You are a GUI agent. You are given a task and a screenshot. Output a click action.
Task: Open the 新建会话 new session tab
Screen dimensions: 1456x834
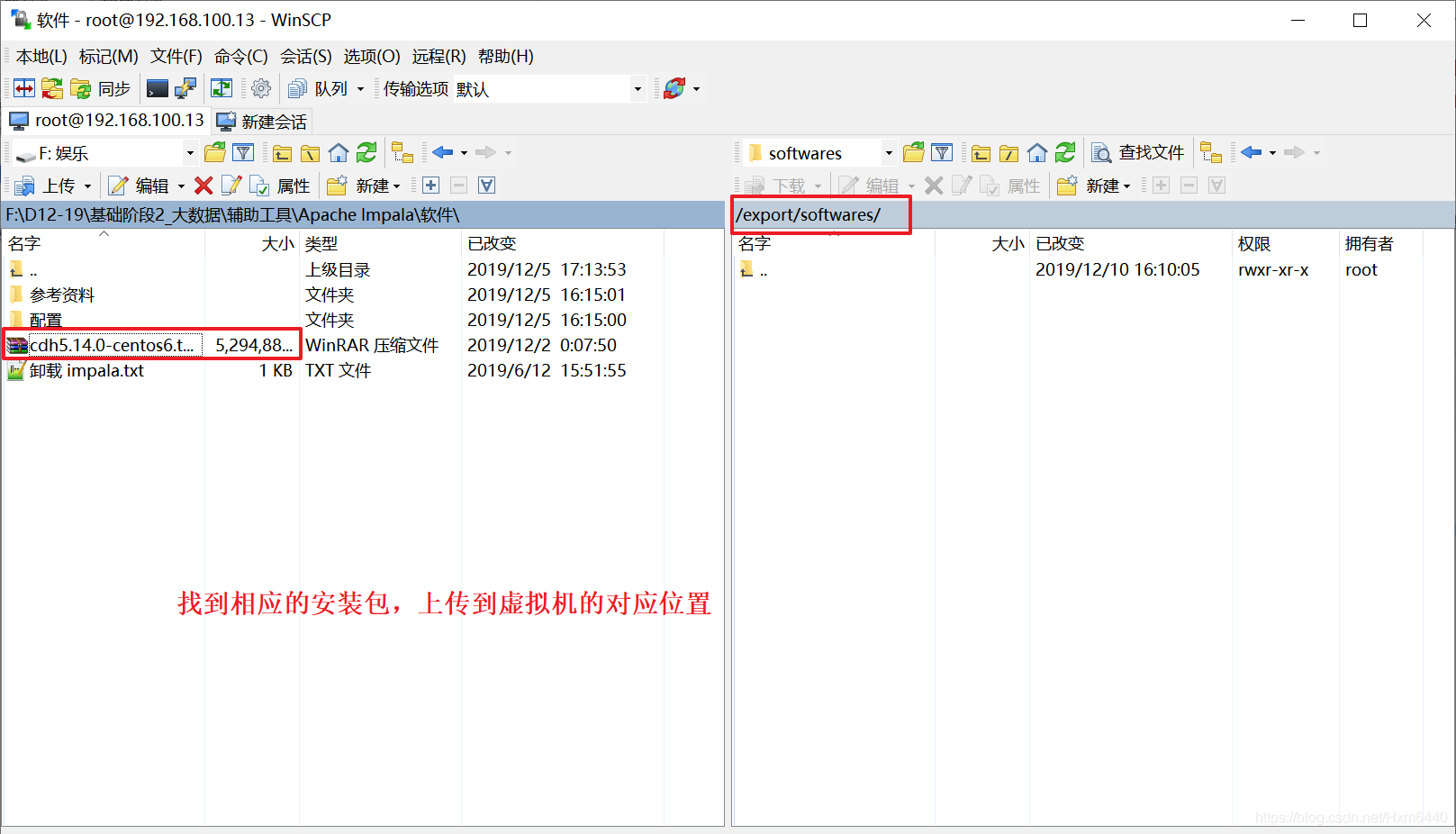262,121
